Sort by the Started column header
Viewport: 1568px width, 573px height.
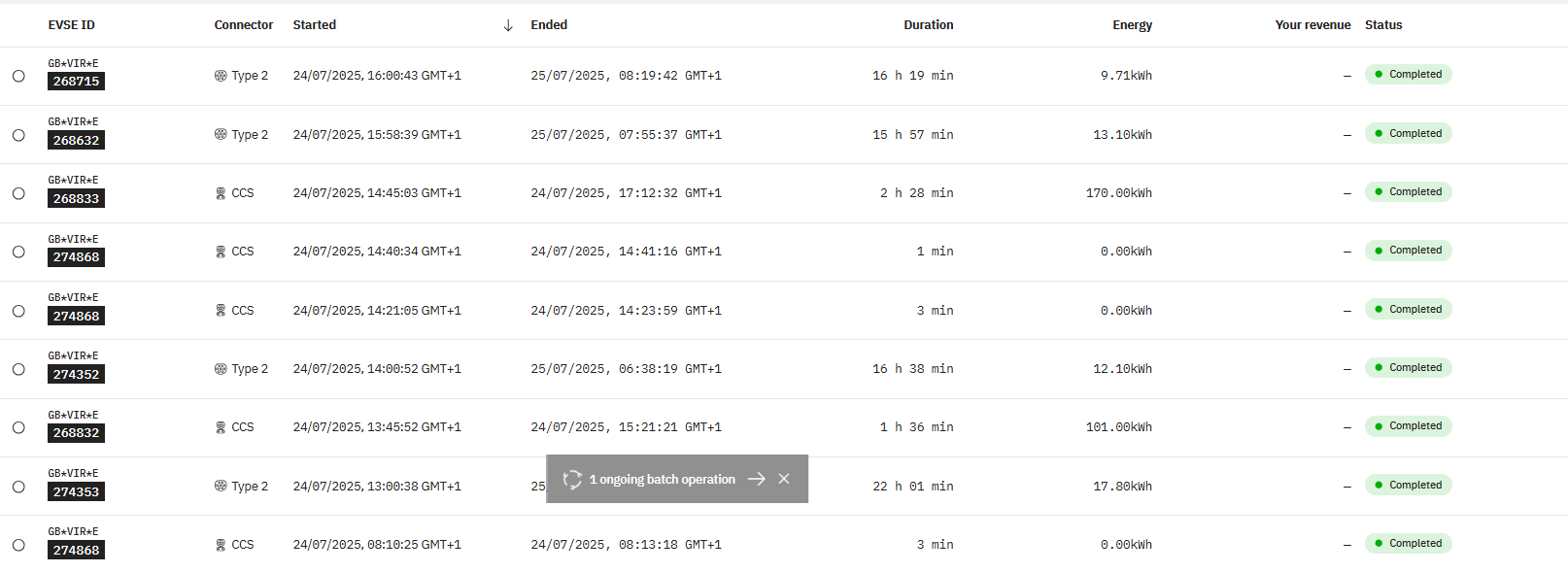coord(315,25)
